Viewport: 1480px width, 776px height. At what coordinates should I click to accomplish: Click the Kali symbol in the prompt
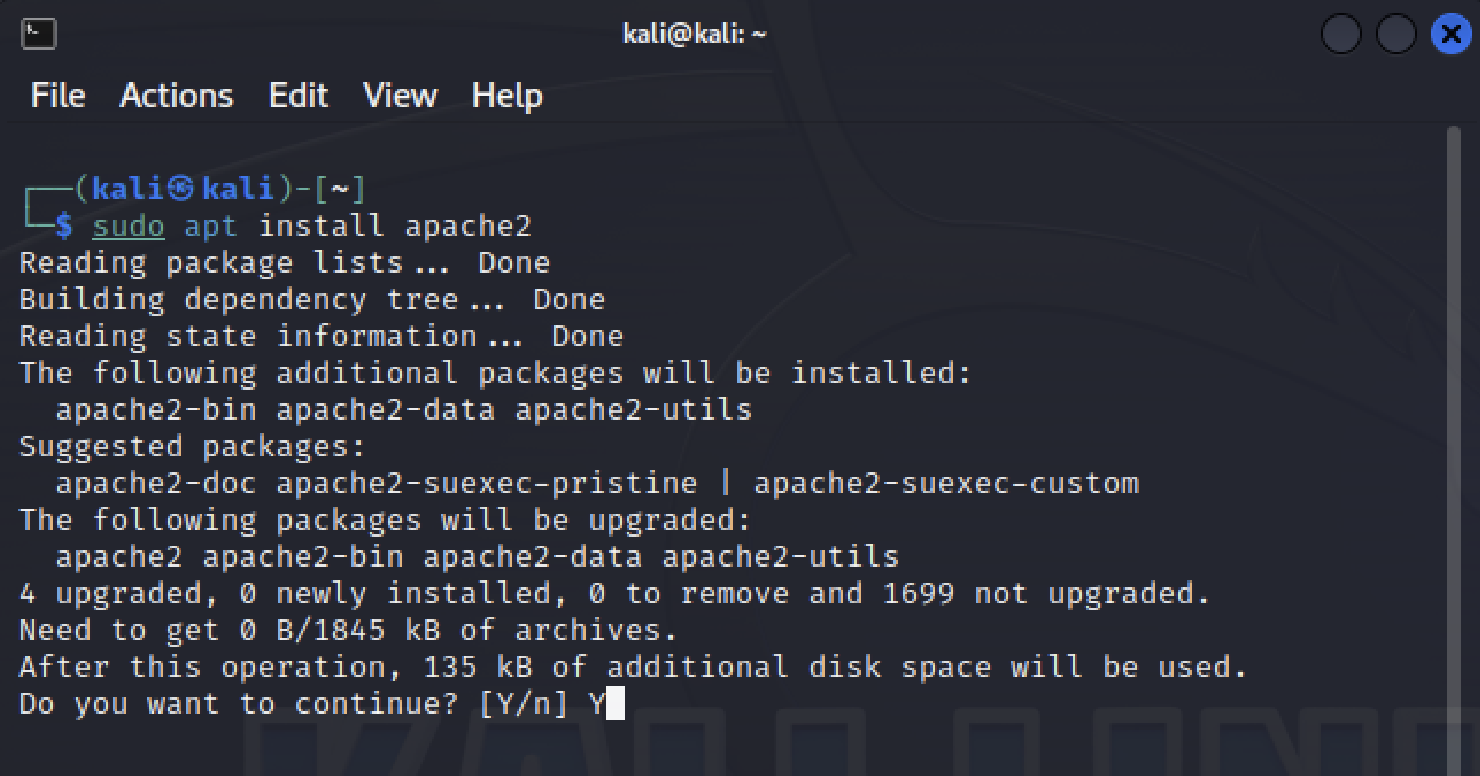click(x=180, y=188)
